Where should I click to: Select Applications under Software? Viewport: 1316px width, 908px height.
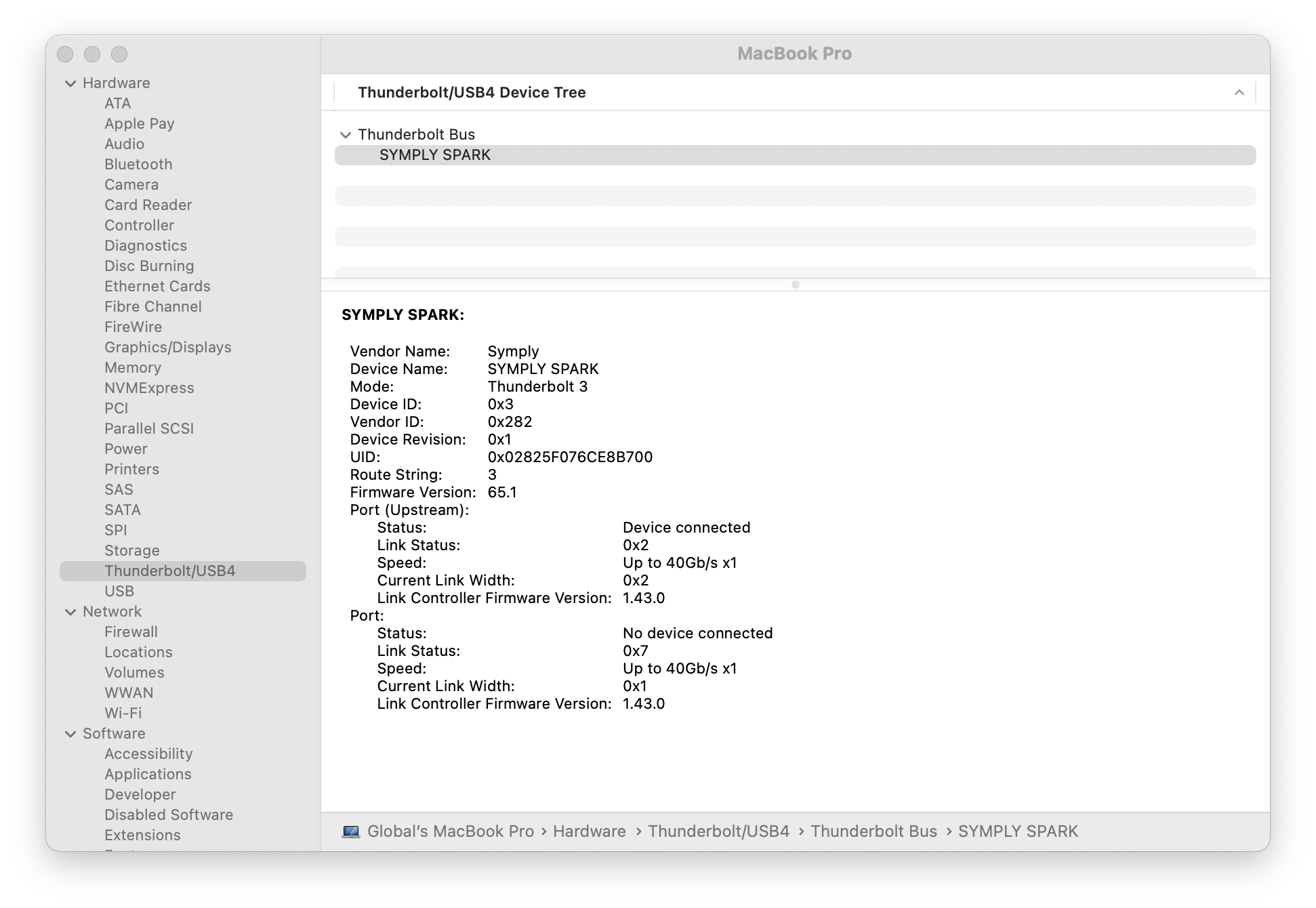pos(148,774)
